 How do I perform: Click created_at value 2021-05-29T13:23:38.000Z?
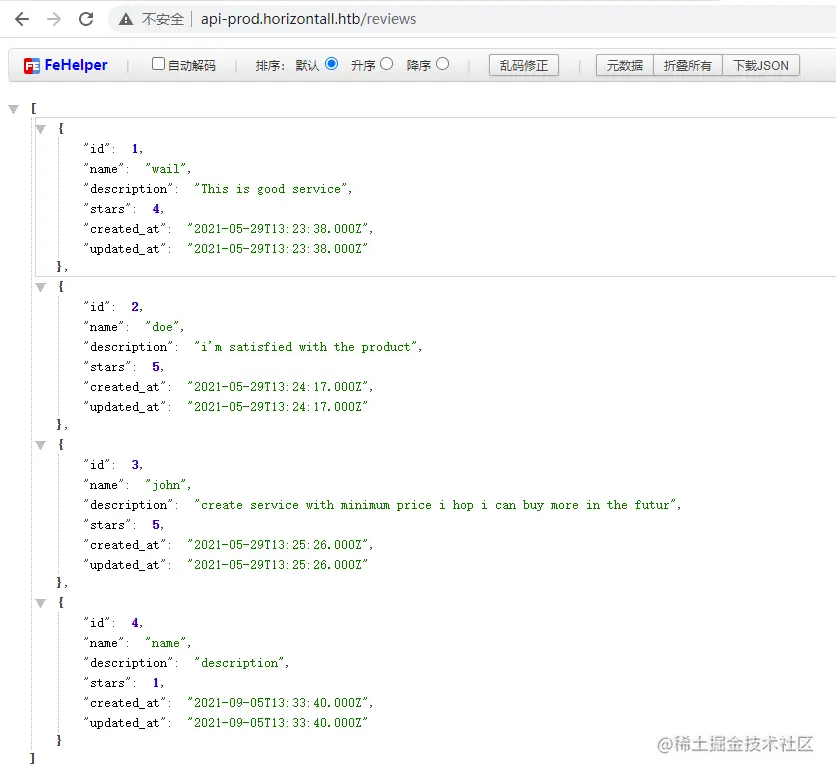point(277,229)
